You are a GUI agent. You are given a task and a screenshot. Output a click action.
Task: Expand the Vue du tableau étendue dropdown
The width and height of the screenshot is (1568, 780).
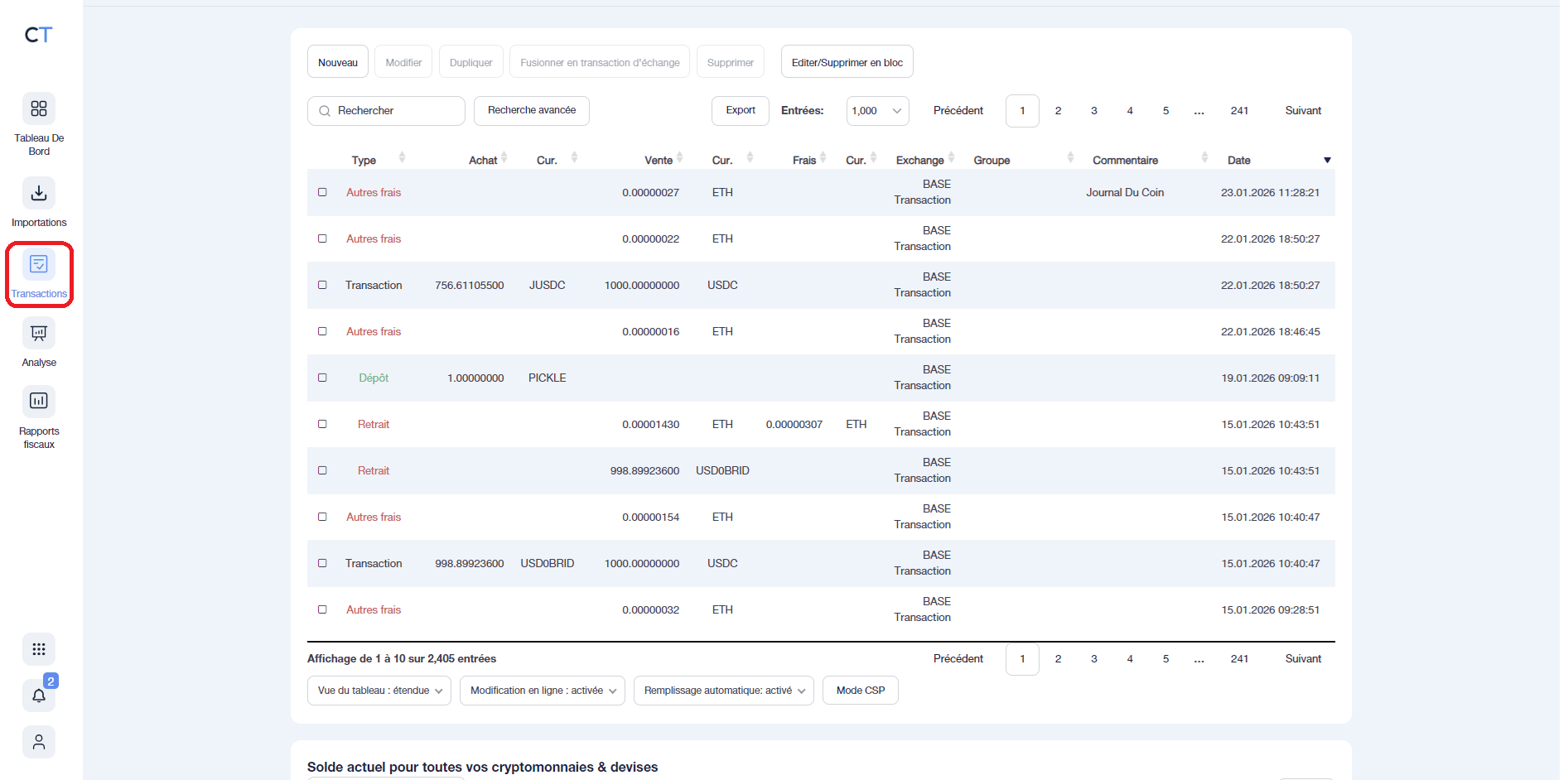tap(379, 690)
